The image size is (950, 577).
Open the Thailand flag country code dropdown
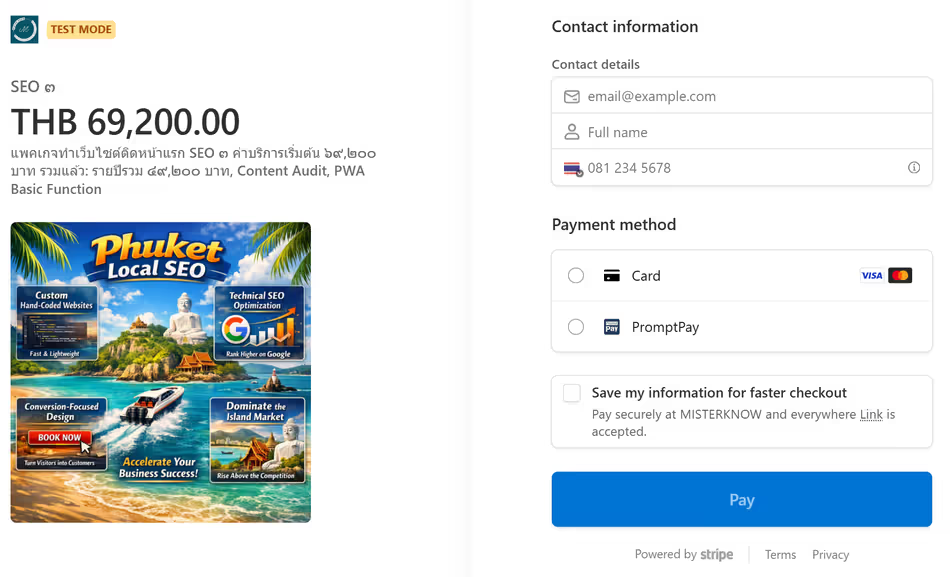pos(572,168)
